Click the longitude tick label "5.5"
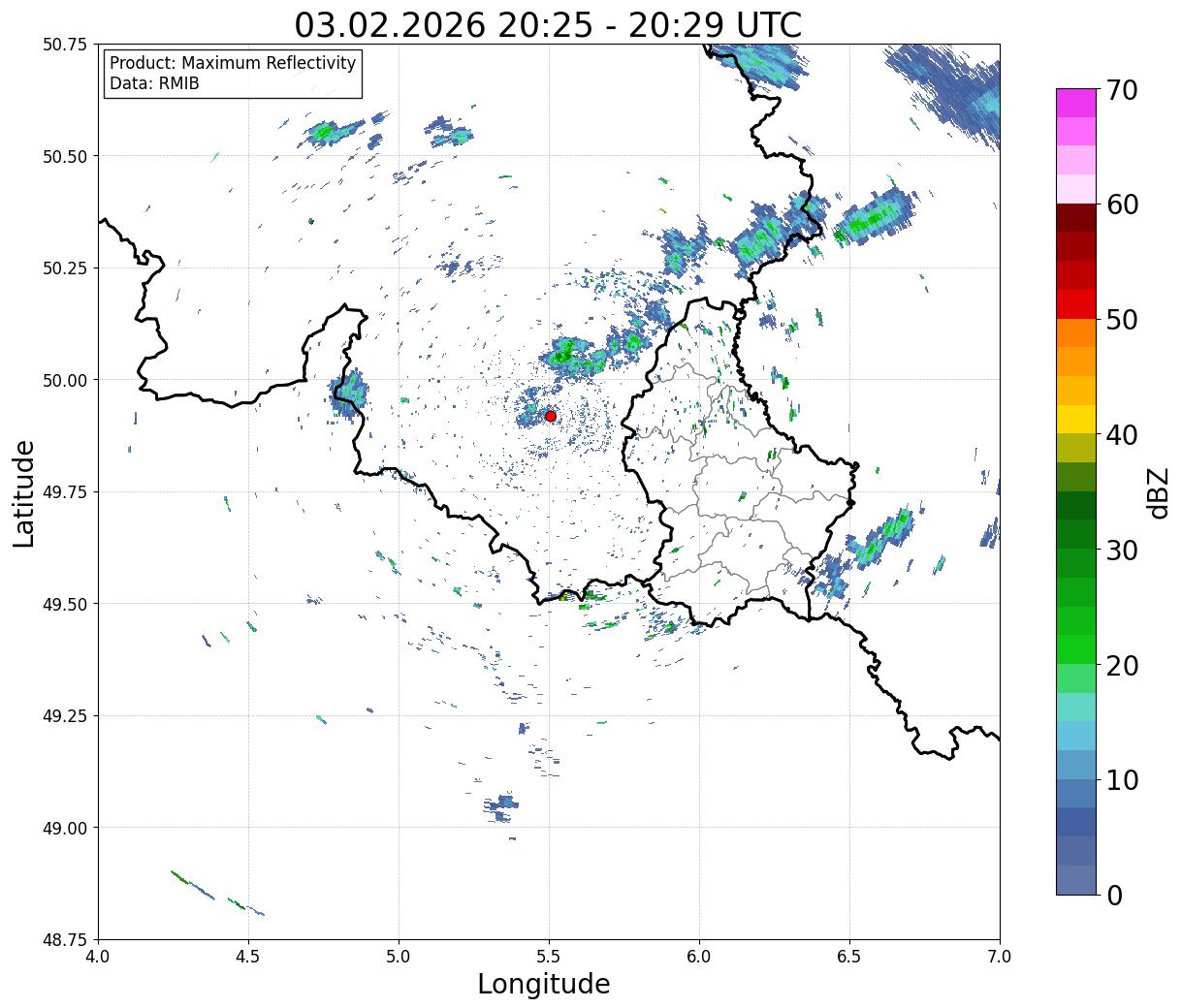Image resolution: width=1182 pixels, height=1008 pixels. [549, 957]
